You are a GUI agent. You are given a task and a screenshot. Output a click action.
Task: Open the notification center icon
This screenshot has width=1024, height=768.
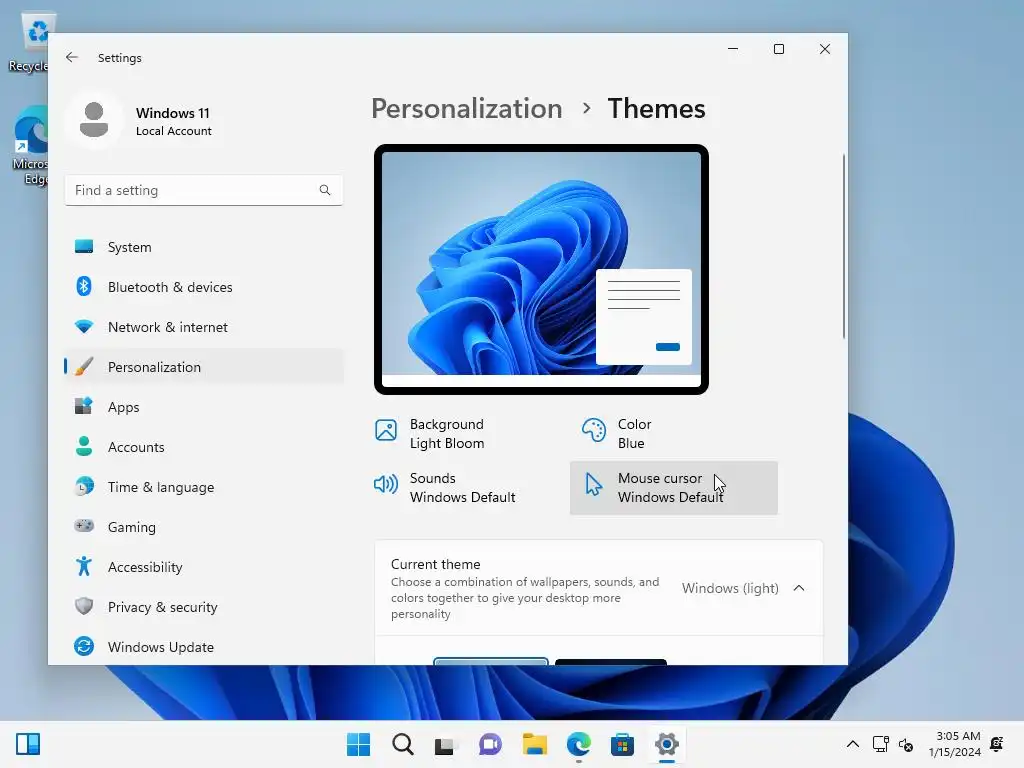point(997,744)
